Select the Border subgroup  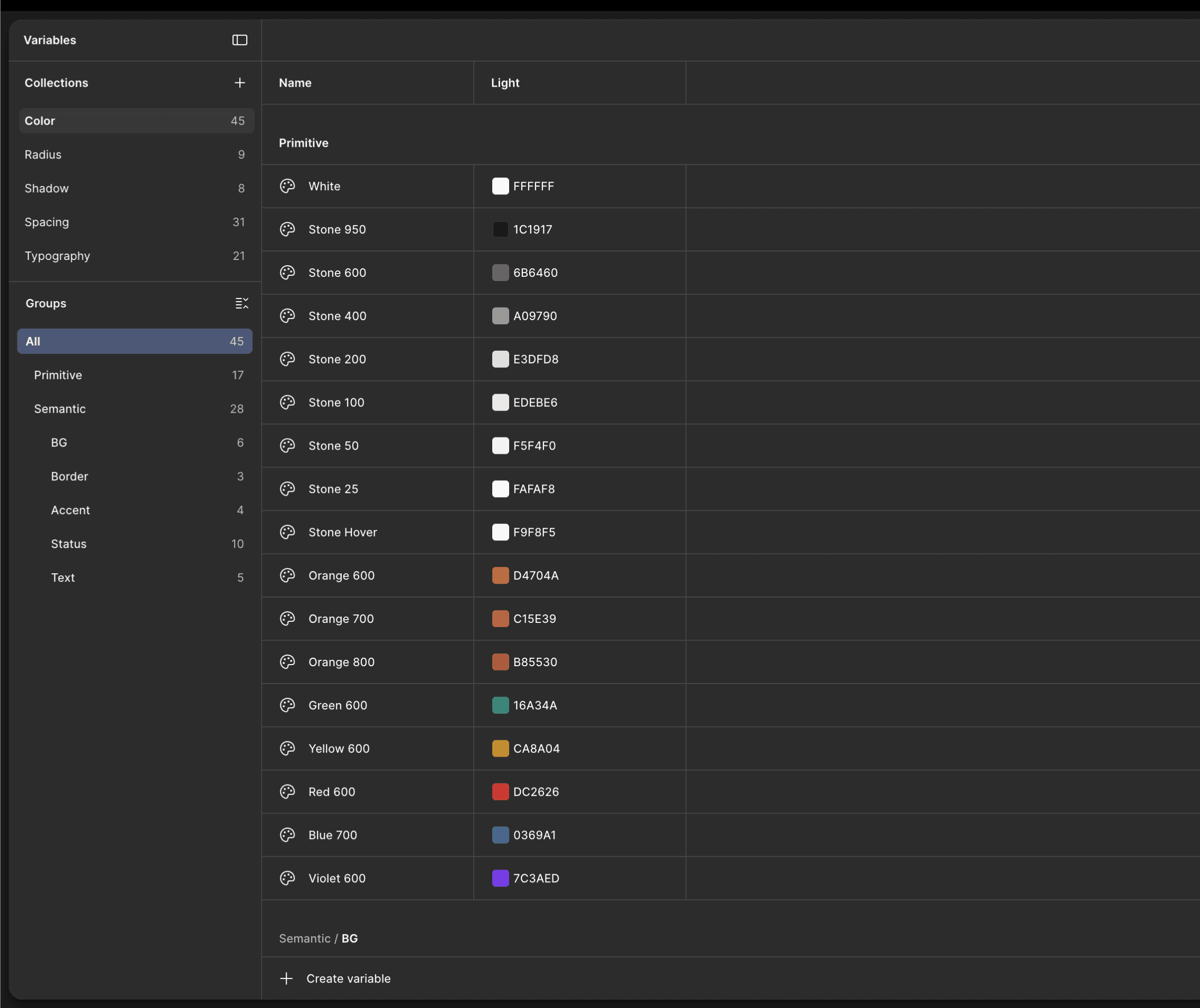69,476
